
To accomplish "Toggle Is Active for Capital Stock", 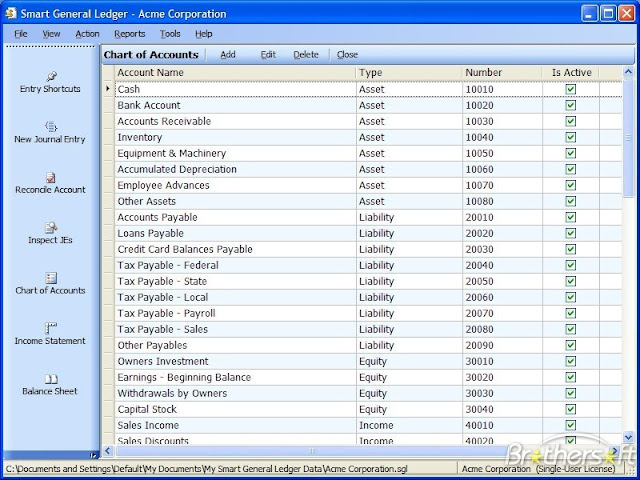I will click(571, 409).
